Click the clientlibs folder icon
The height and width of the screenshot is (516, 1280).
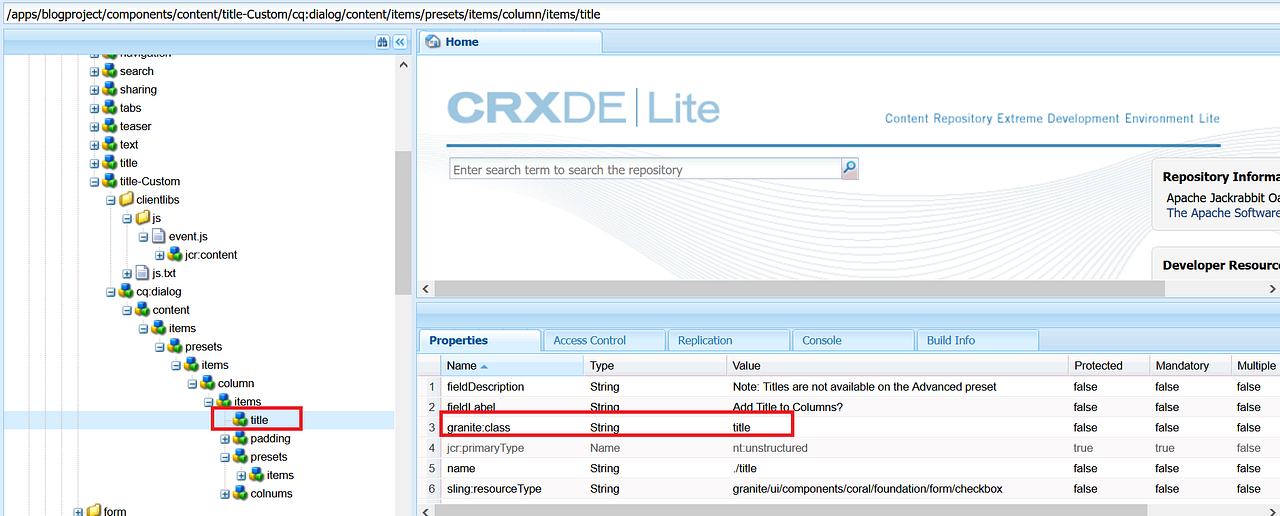tap(126, 199)
